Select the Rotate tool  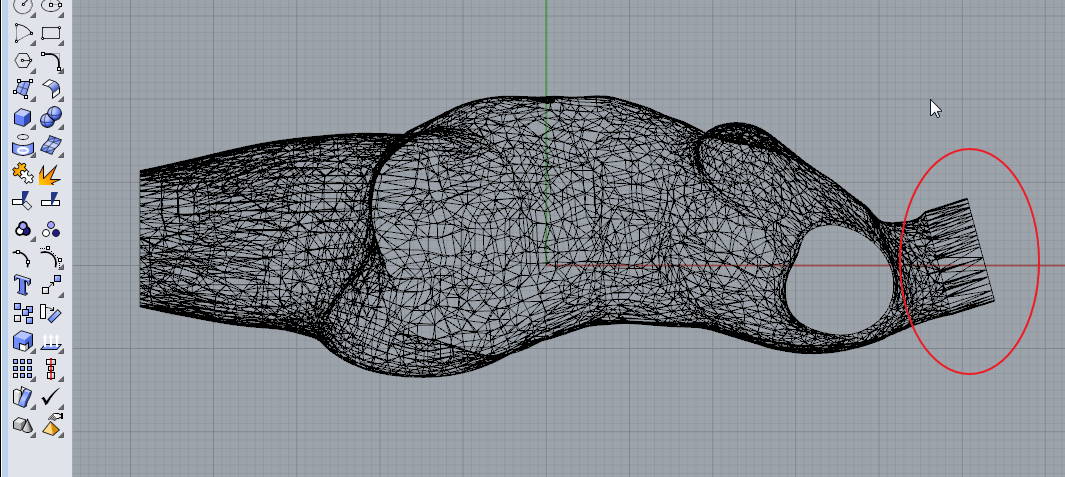click(x=52, y=313)
